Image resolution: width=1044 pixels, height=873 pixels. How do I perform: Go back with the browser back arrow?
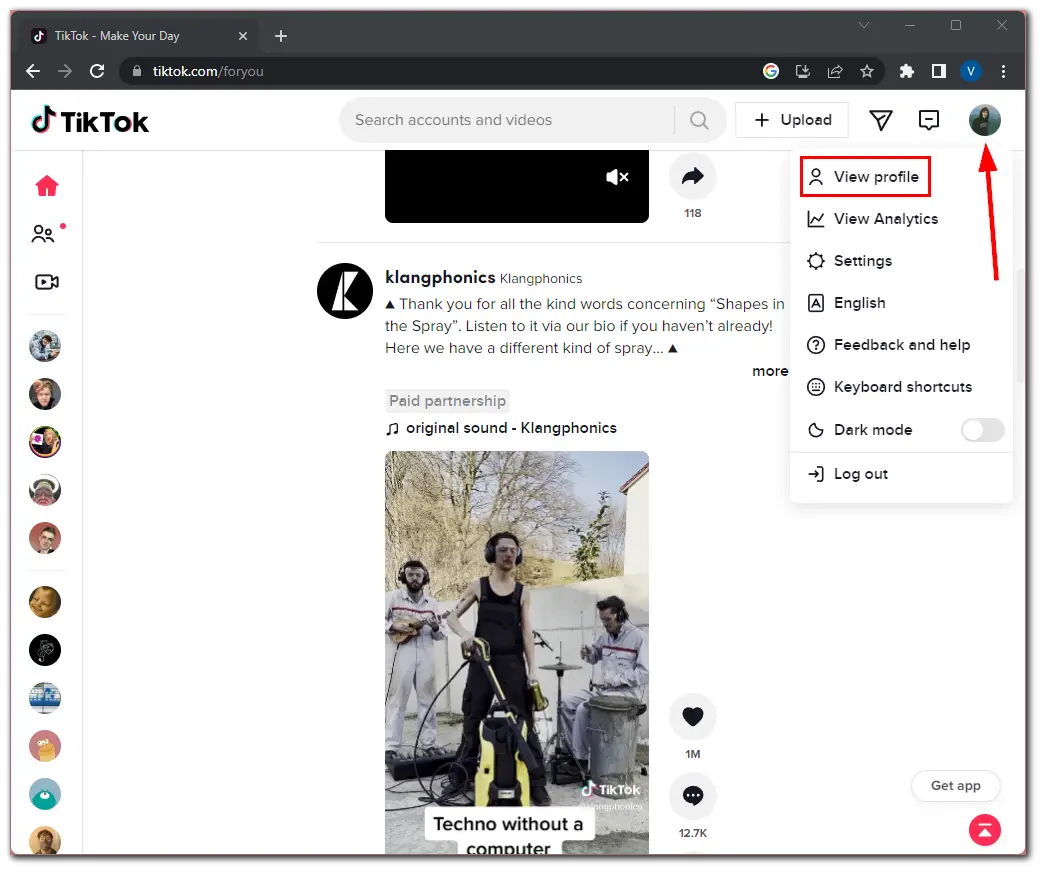click(33, 71)
